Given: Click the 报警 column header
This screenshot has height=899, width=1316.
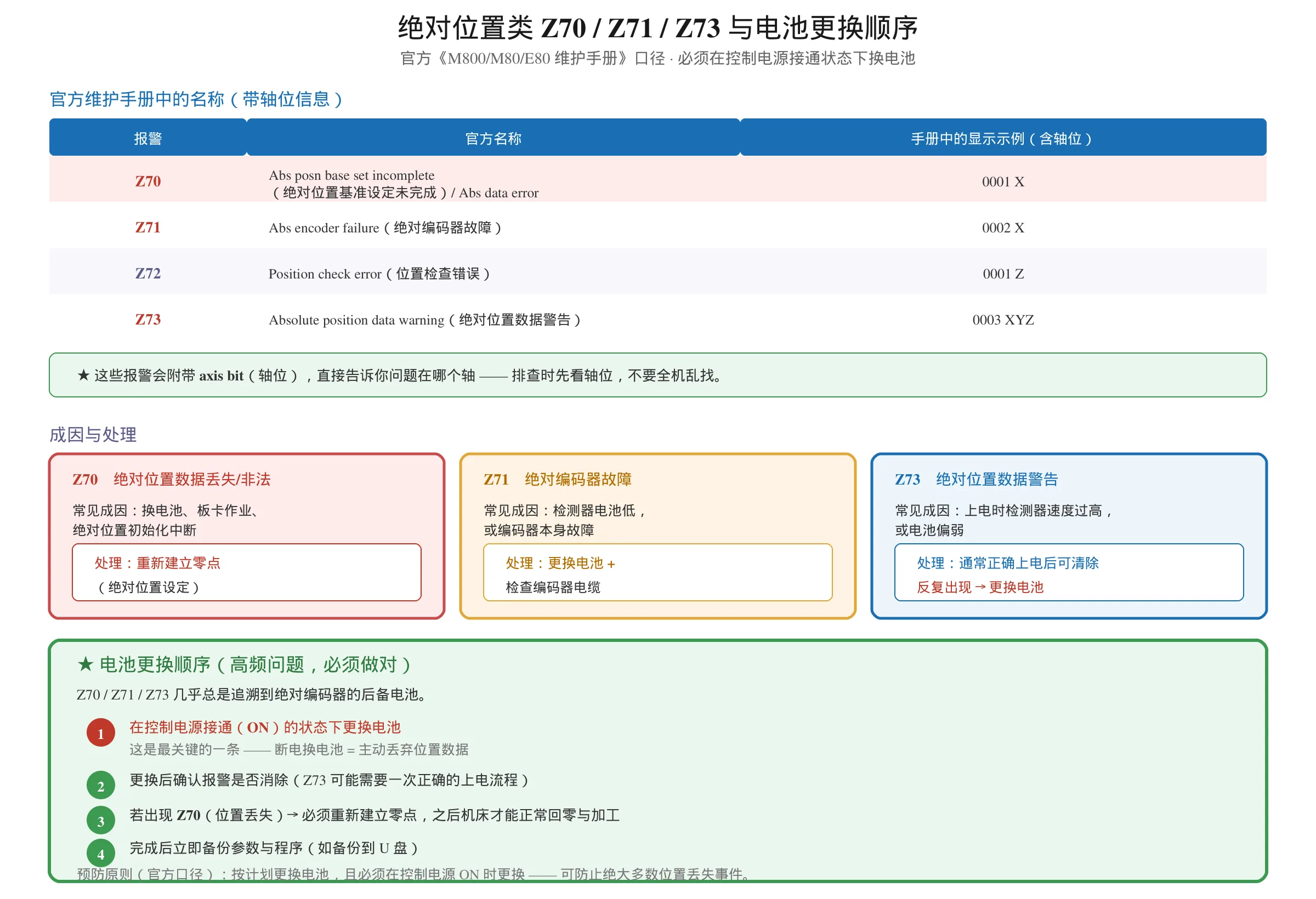Looking at the screenshot, I should (148, 138).
